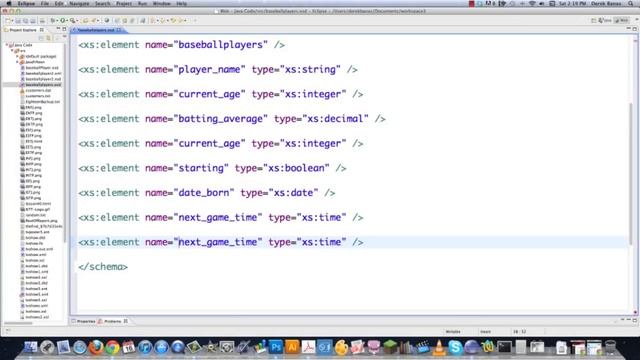
Task: Open the Java perspective button at top right
Action: (x=605, y=20)
